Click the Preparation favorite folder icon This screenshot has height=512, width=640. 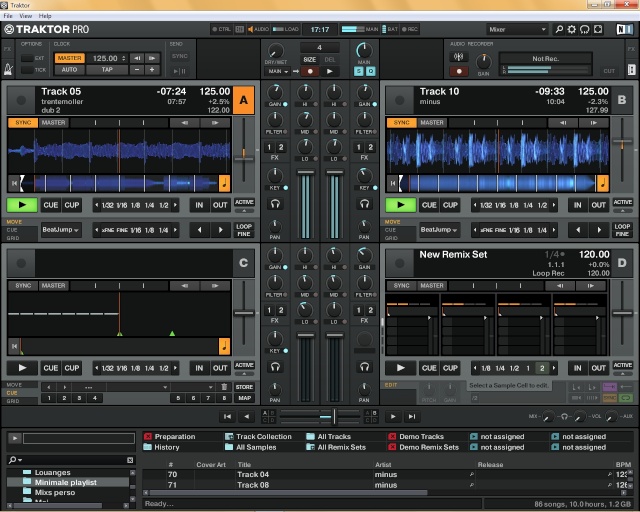148,436
